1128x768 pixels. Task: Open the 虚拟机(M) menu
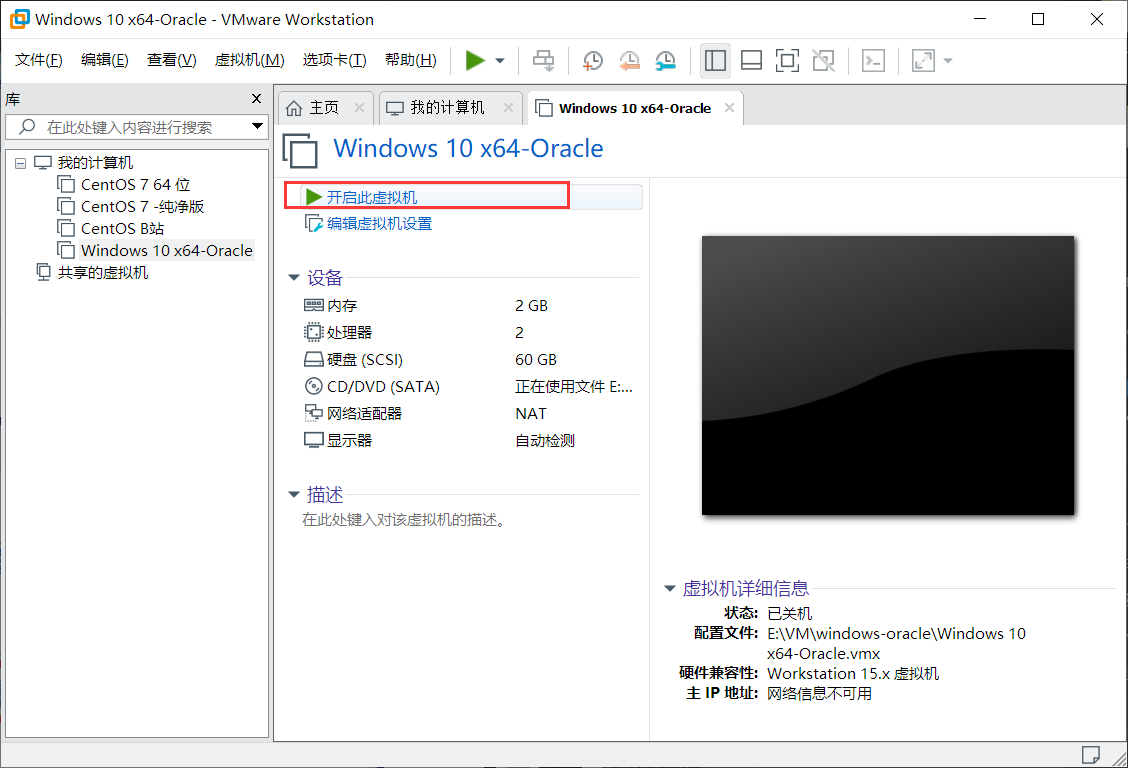[x=247, y=59]
